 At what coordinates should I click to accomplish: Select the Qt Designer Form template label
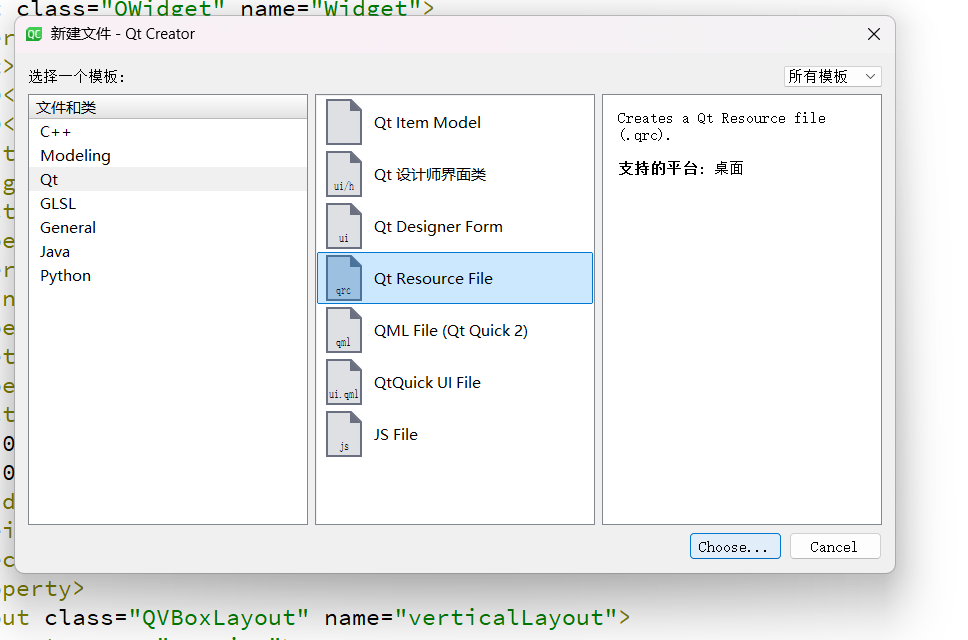(x=438, y=227)
